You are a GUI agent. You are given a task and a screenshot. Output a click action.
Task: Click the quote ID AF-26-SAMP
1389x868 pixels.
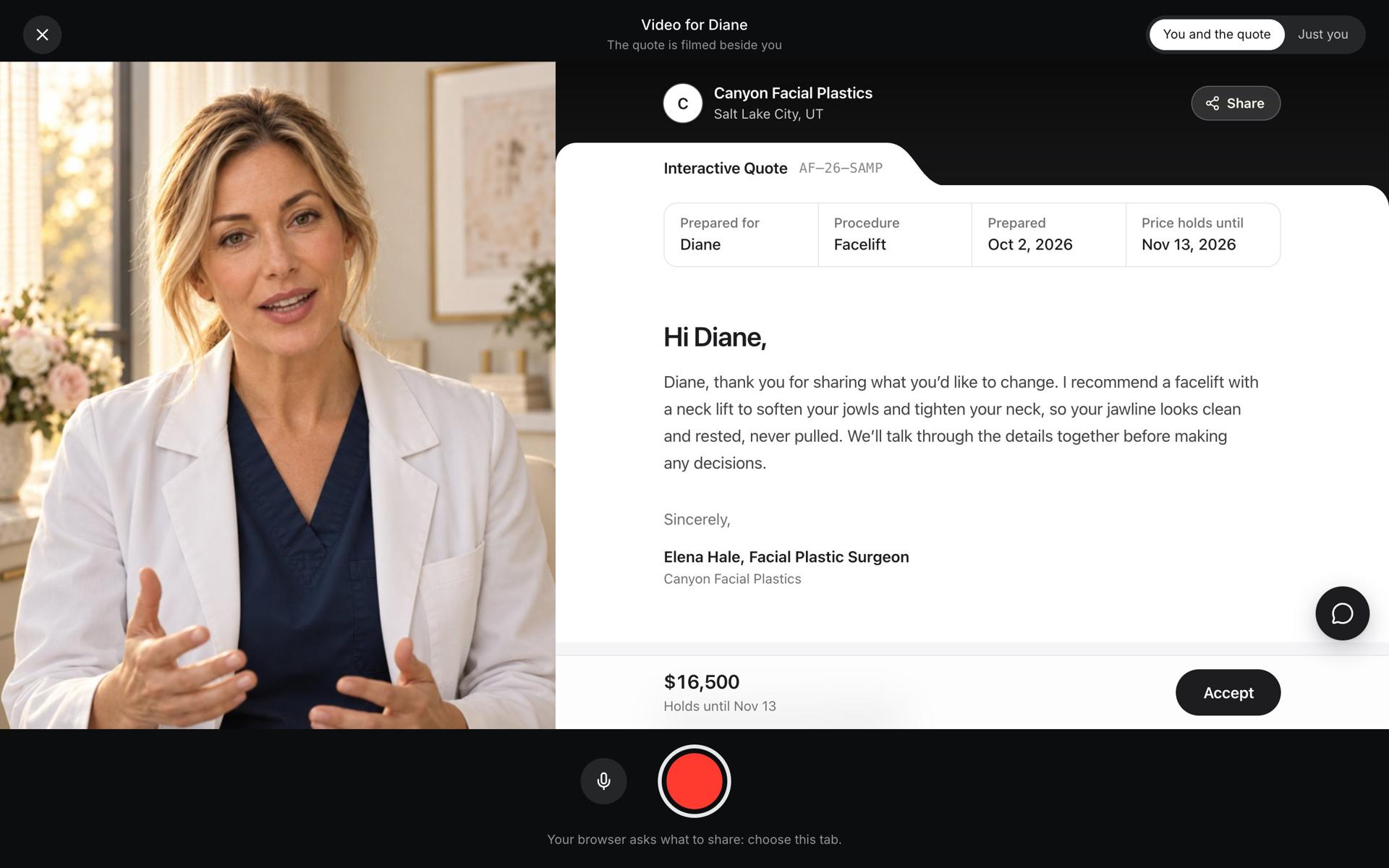pyautogui.click(x=841, y=169)
